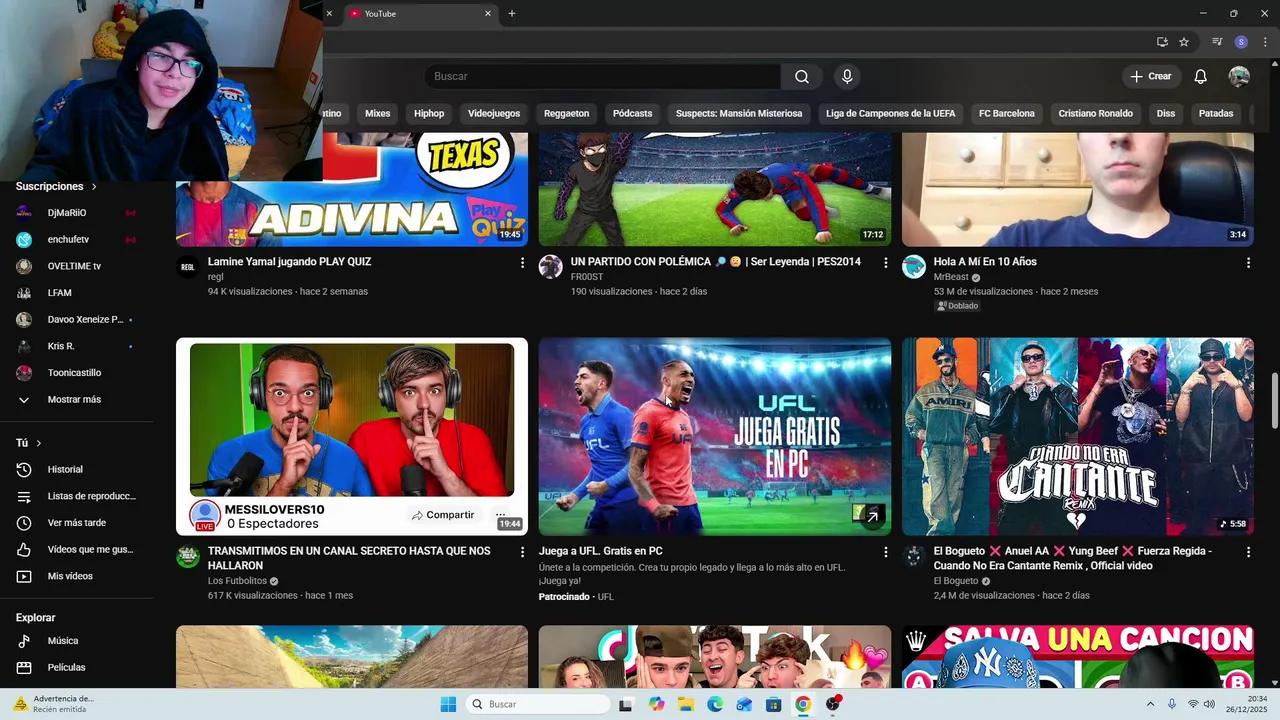Start voice search with microphone icon

pos(847,77)
